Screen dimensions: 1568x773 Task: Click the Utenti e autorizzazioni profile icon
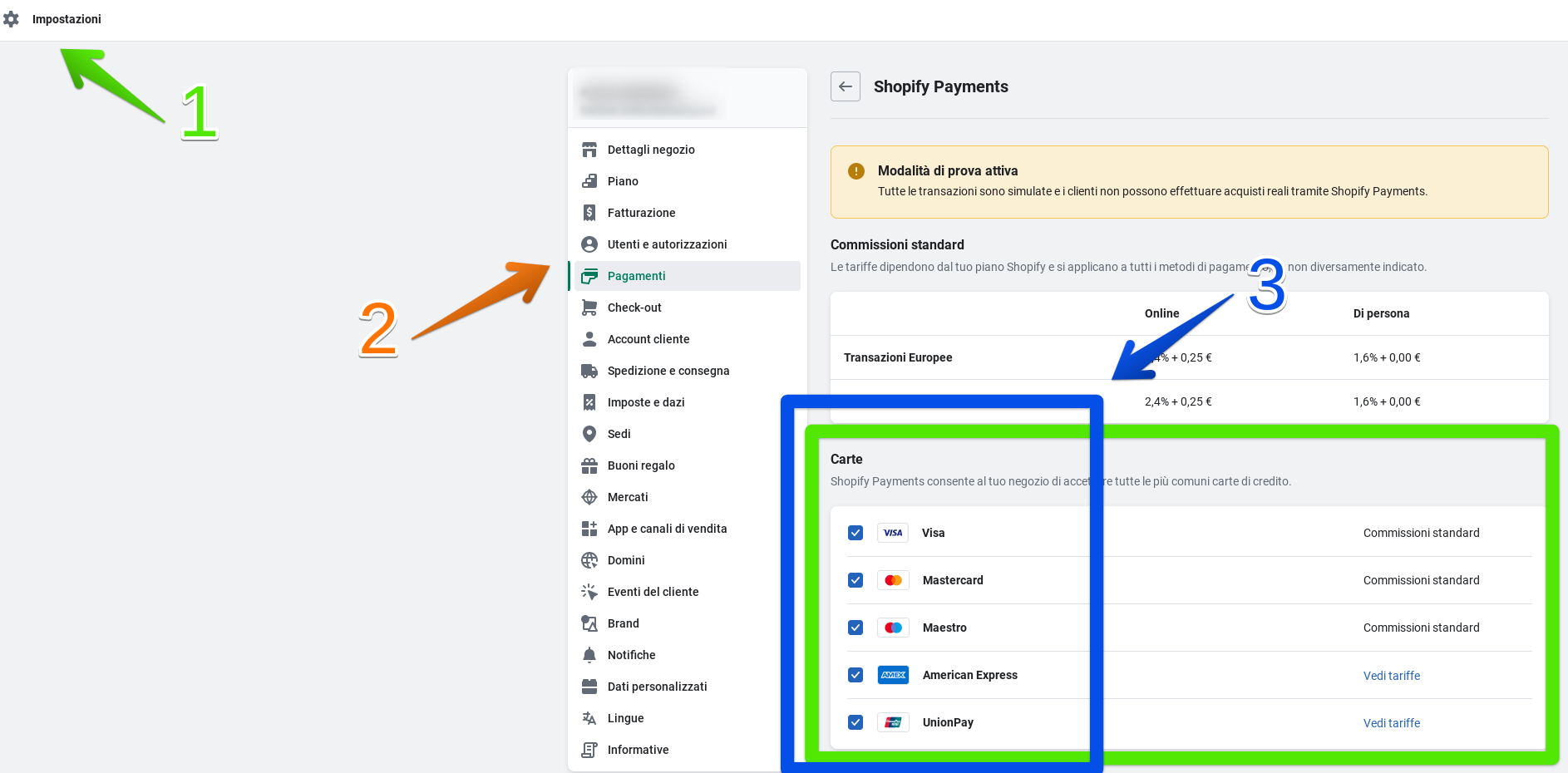(x=589, y=244)
